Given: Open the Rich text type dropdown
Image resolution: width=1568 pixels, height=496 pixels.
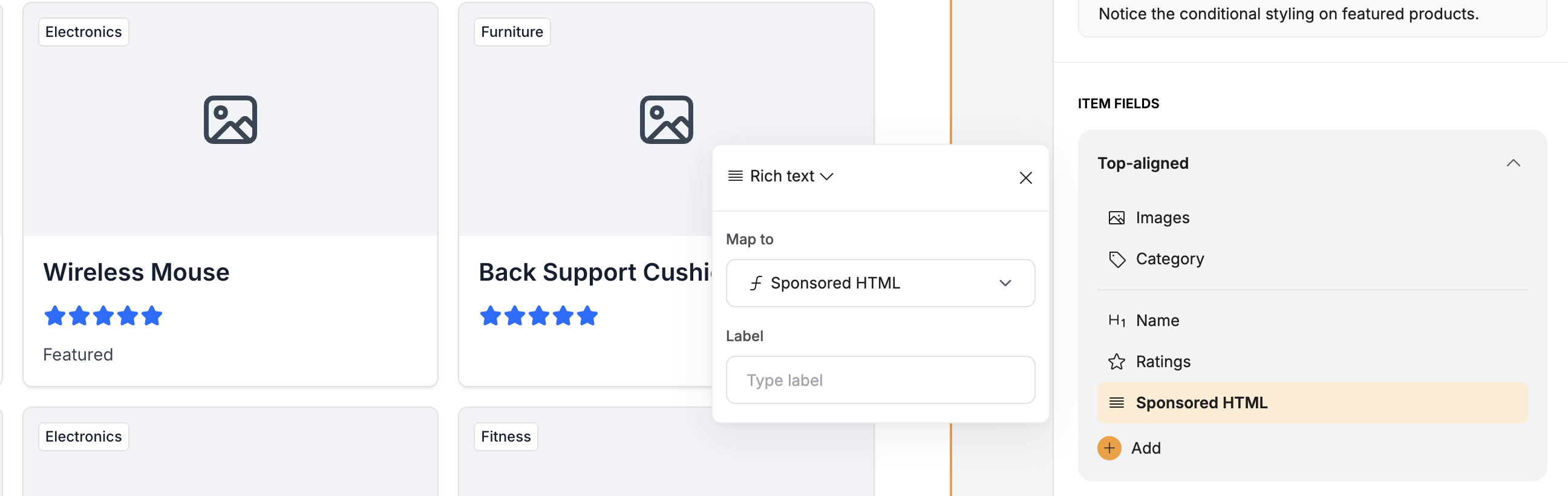Looking at the screenshot, I should pos(781,177).
